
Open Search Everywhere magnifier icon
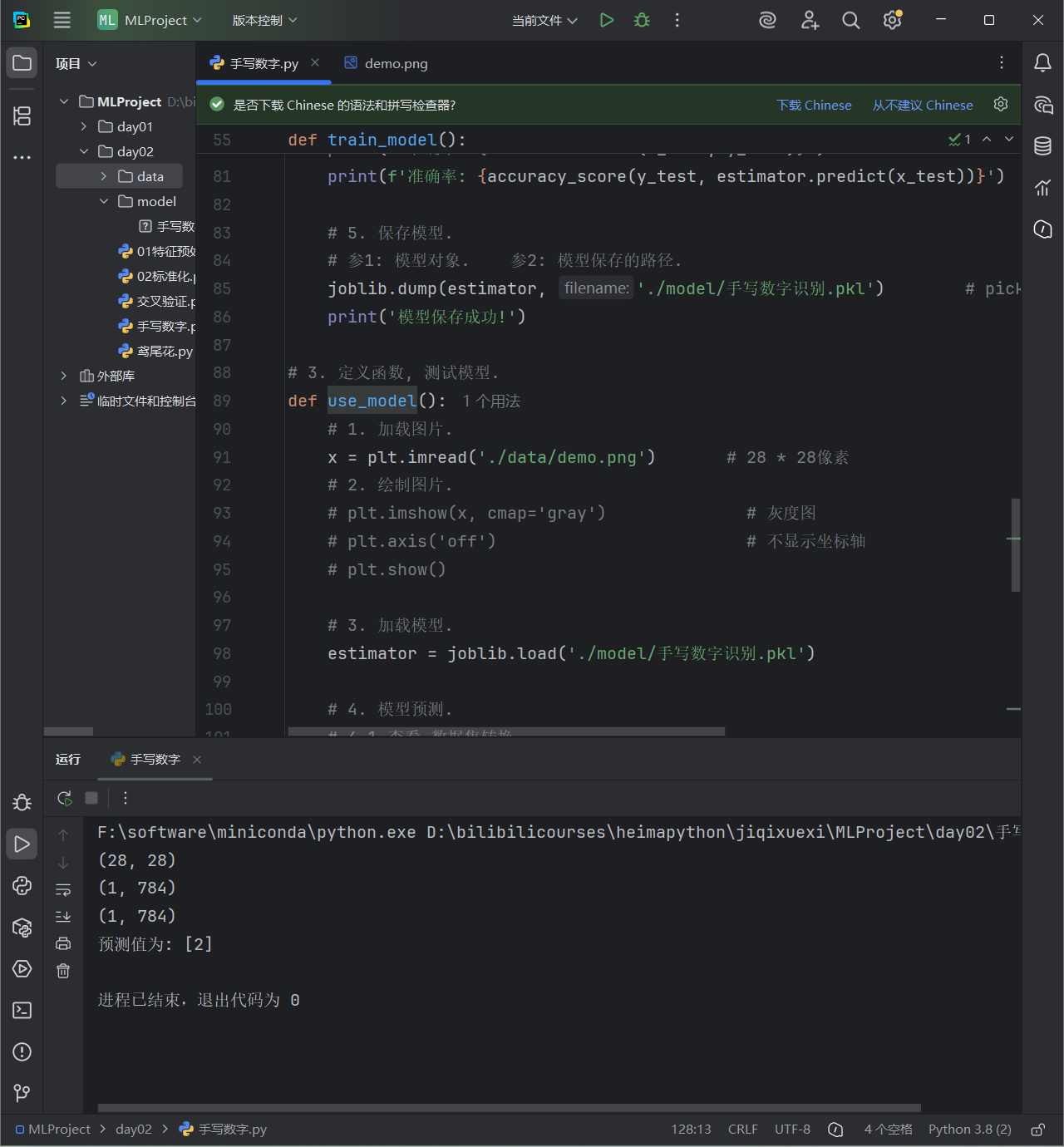point(850,20)
